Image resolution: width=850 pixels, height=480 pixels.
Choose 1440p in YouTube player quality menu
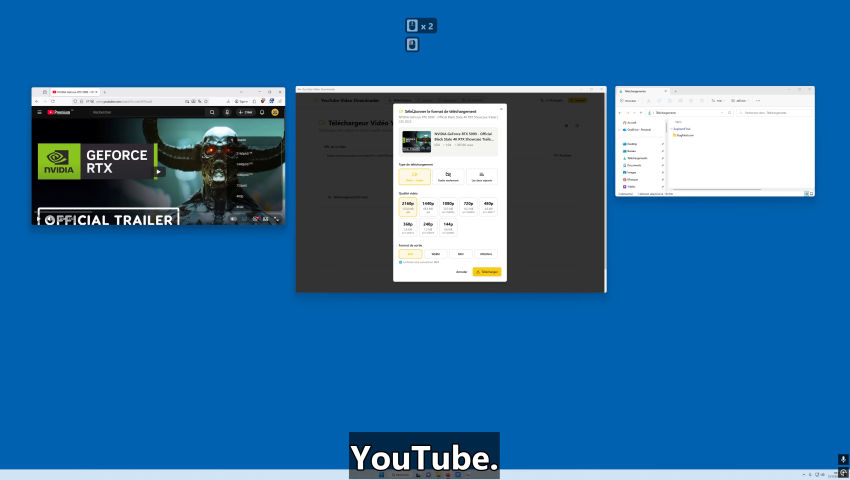pos(244,164)
